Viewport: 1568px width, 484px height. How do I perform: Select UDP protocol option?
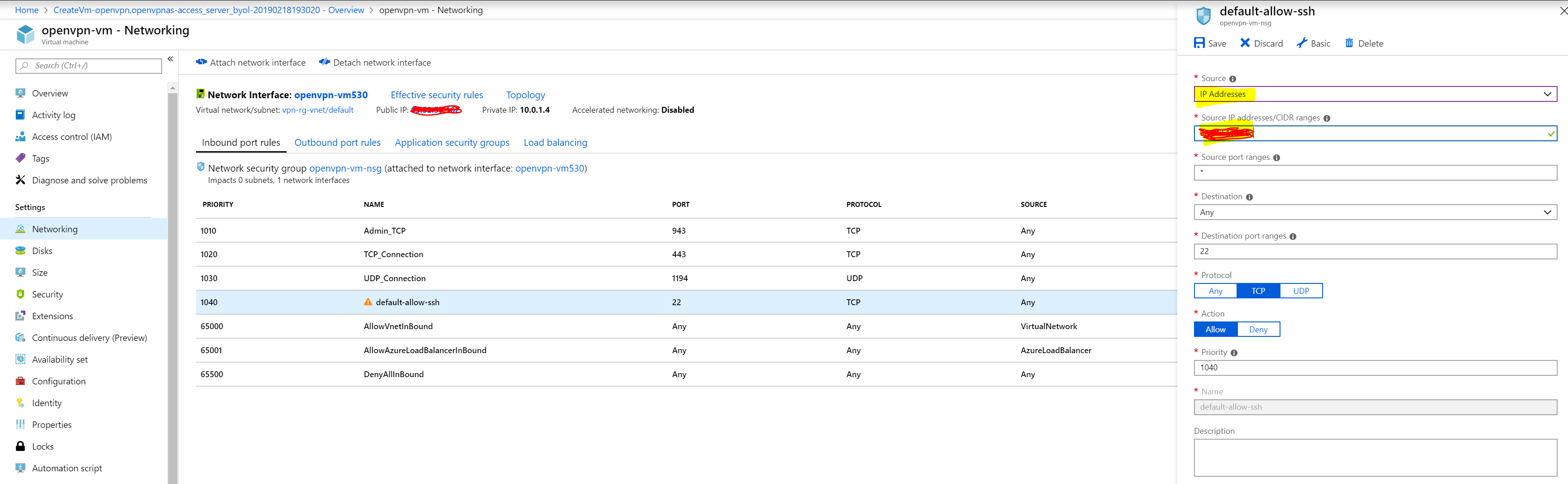click(x=1301, y=291)
